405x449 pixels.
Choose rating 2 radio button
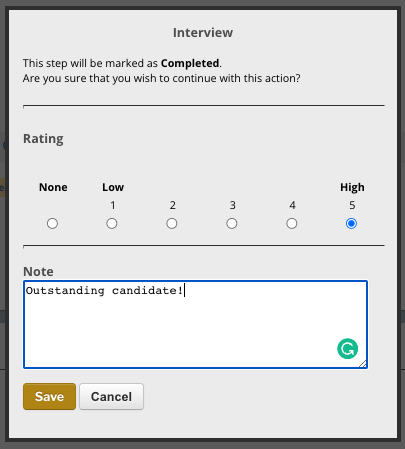[172, 223]
